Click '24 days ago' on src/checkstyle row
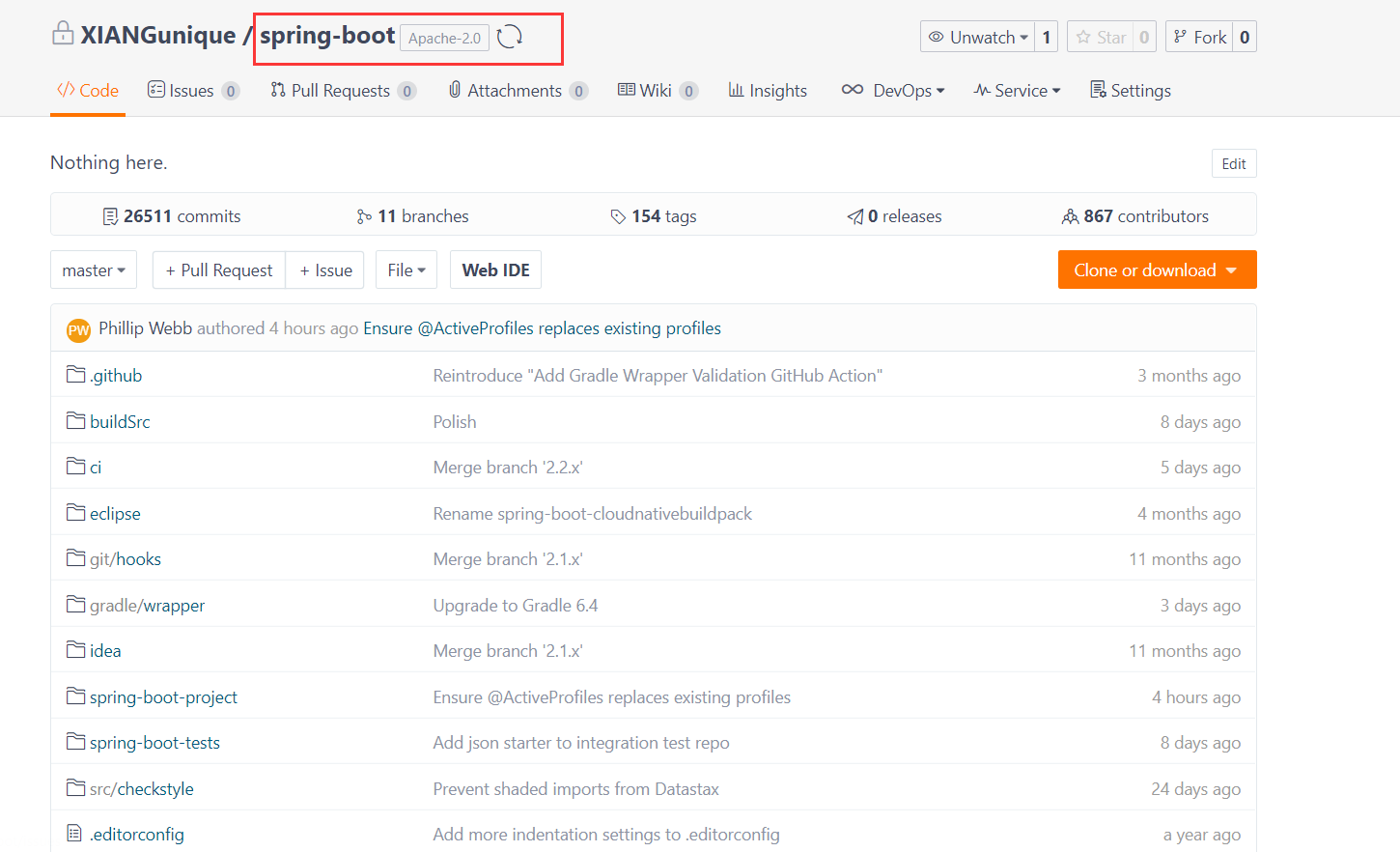 1195,788
